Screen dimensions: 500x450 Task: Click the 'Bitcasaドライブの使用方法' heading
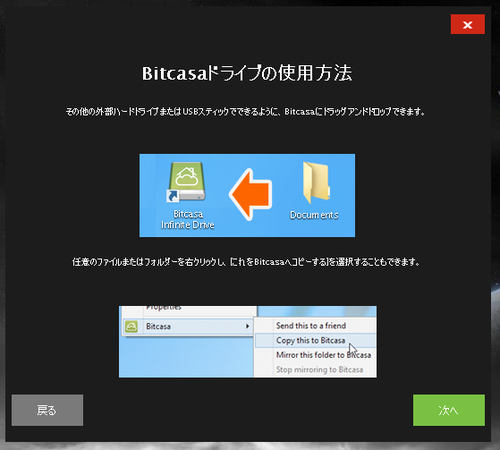(x=247, y=73)
